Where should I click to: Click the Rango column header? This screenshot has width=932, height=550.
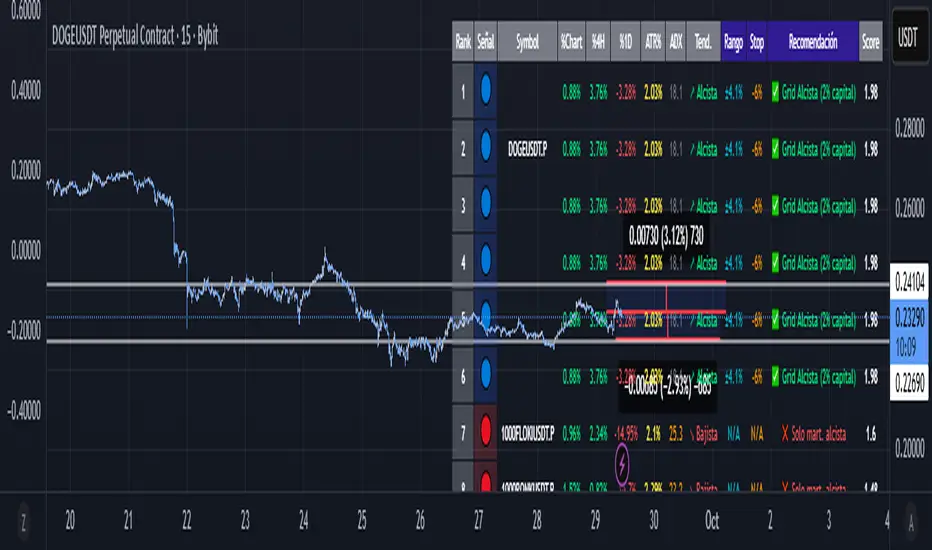click(x=732, y=41)
